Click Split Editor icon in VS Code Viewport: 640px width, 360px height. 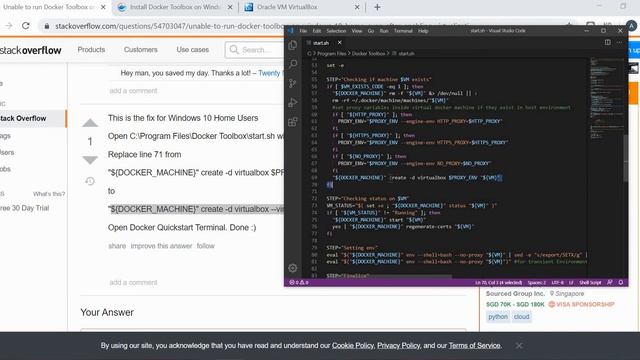[607, 42]
